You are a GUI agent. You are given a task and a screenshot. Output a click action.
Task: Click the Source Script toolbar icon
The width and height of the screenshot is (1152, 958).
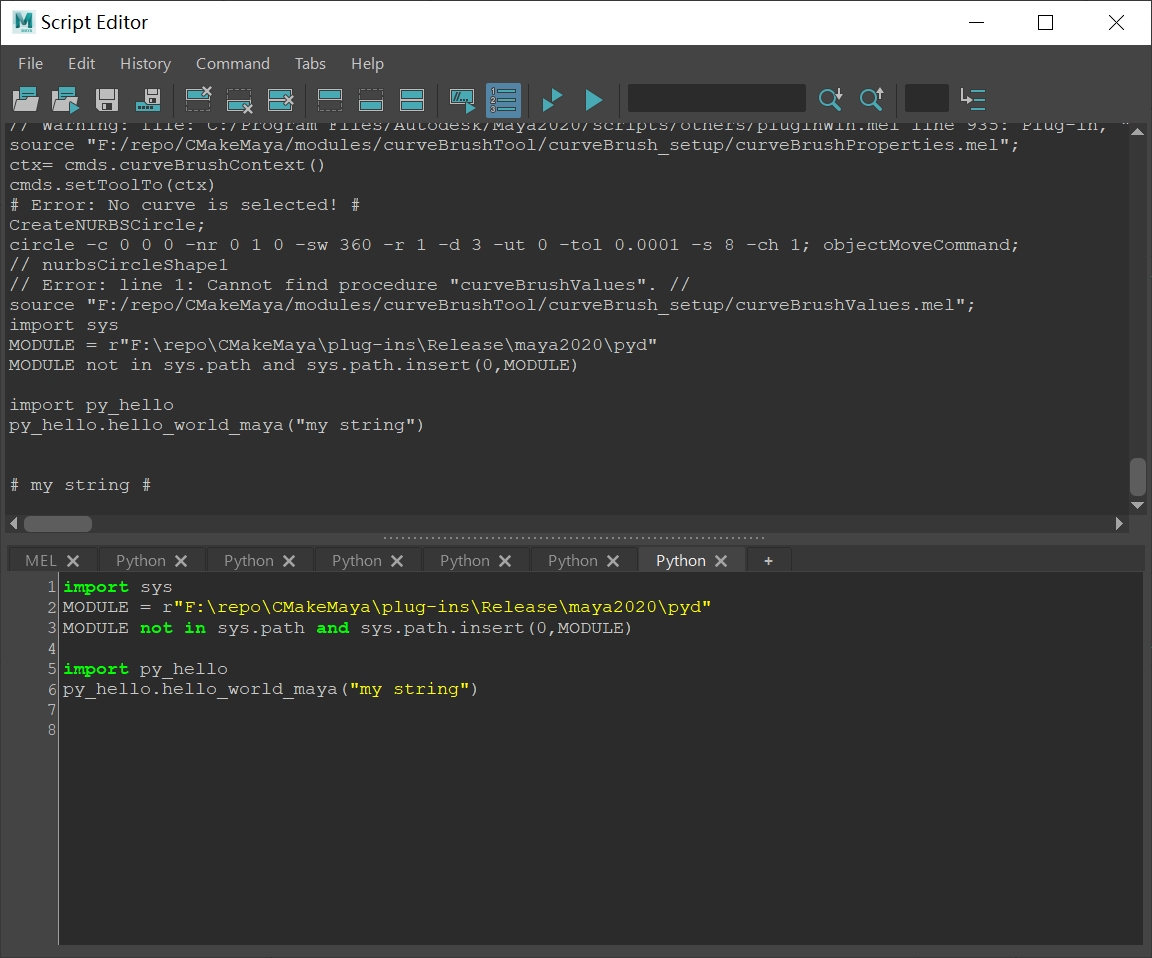point(65,99)
